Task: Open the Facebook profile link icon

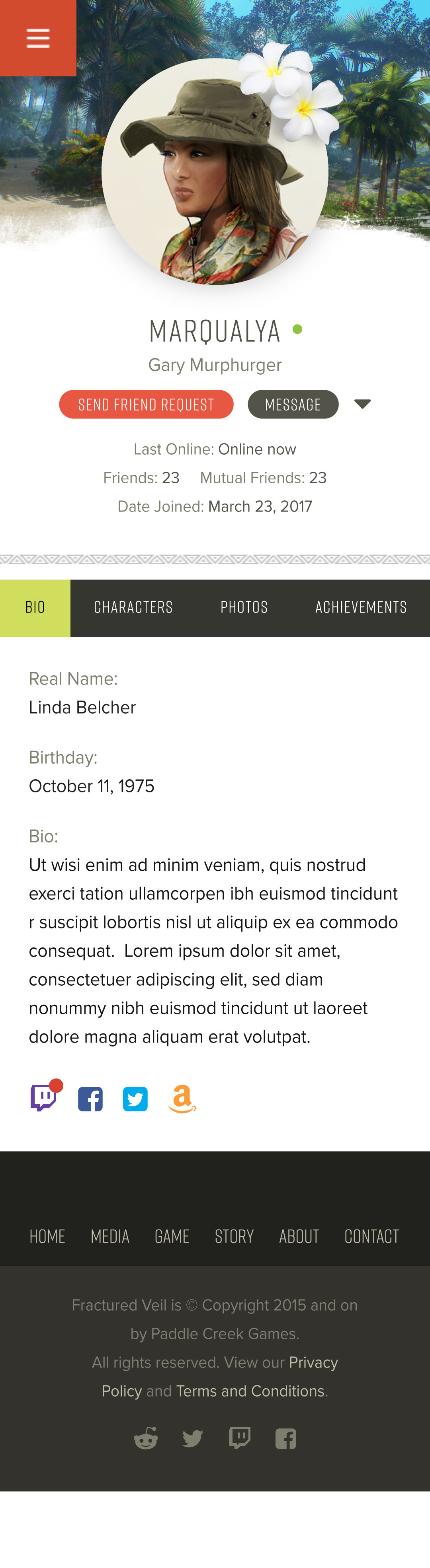Action: pyautogui.click(x=90, y=1099)
